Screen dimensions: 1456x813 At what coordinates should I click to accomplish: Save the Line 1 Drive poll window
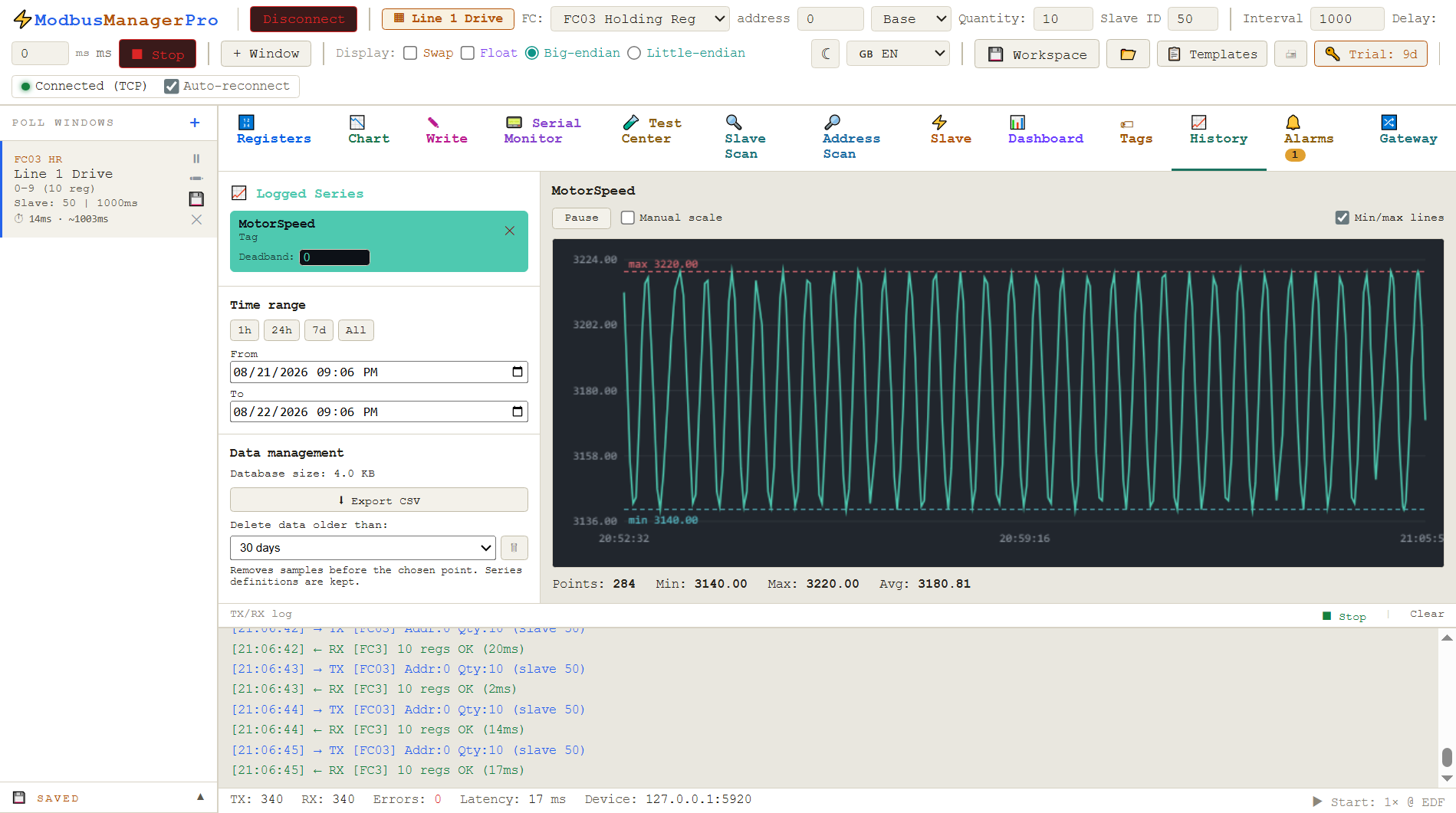coord(196,199)
